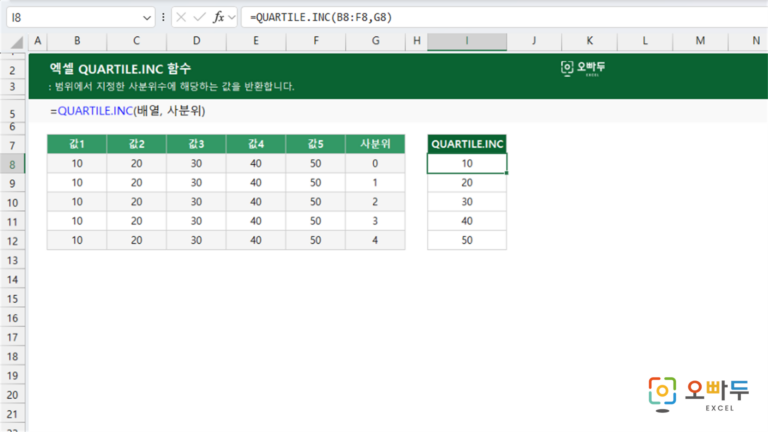Click cell F12 containing 50
Screen dimensions: 768x432
[316, 240]
